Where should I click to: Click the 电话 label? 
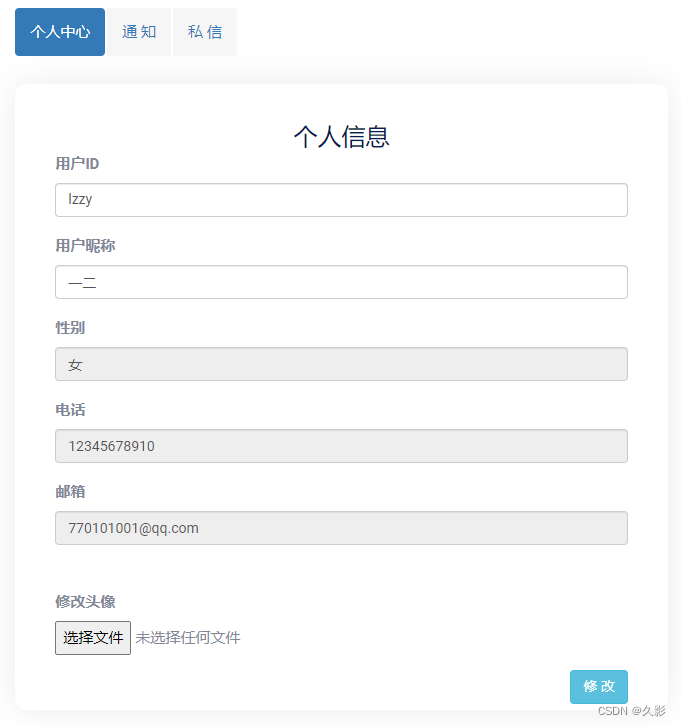coord(70,409)
